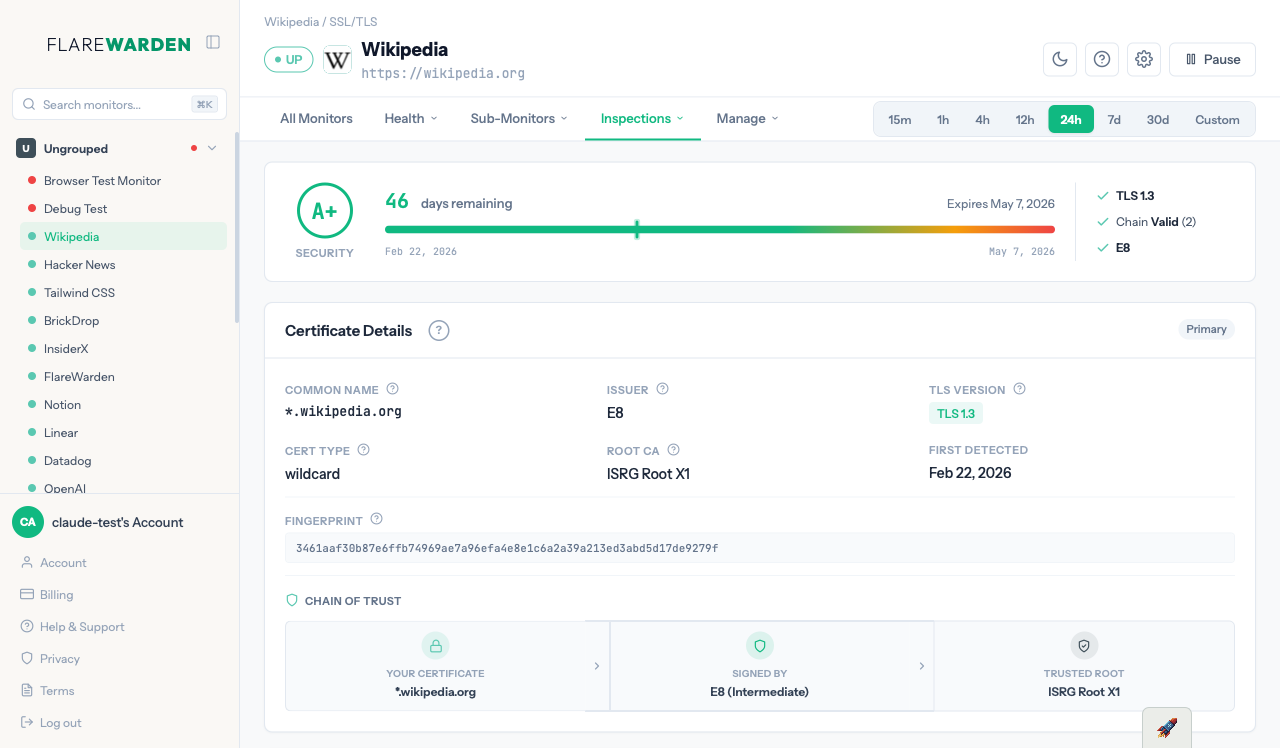Open the Sub-Monitors dropdown
This screenshot has width=1280, height=748.
(519, 118)
